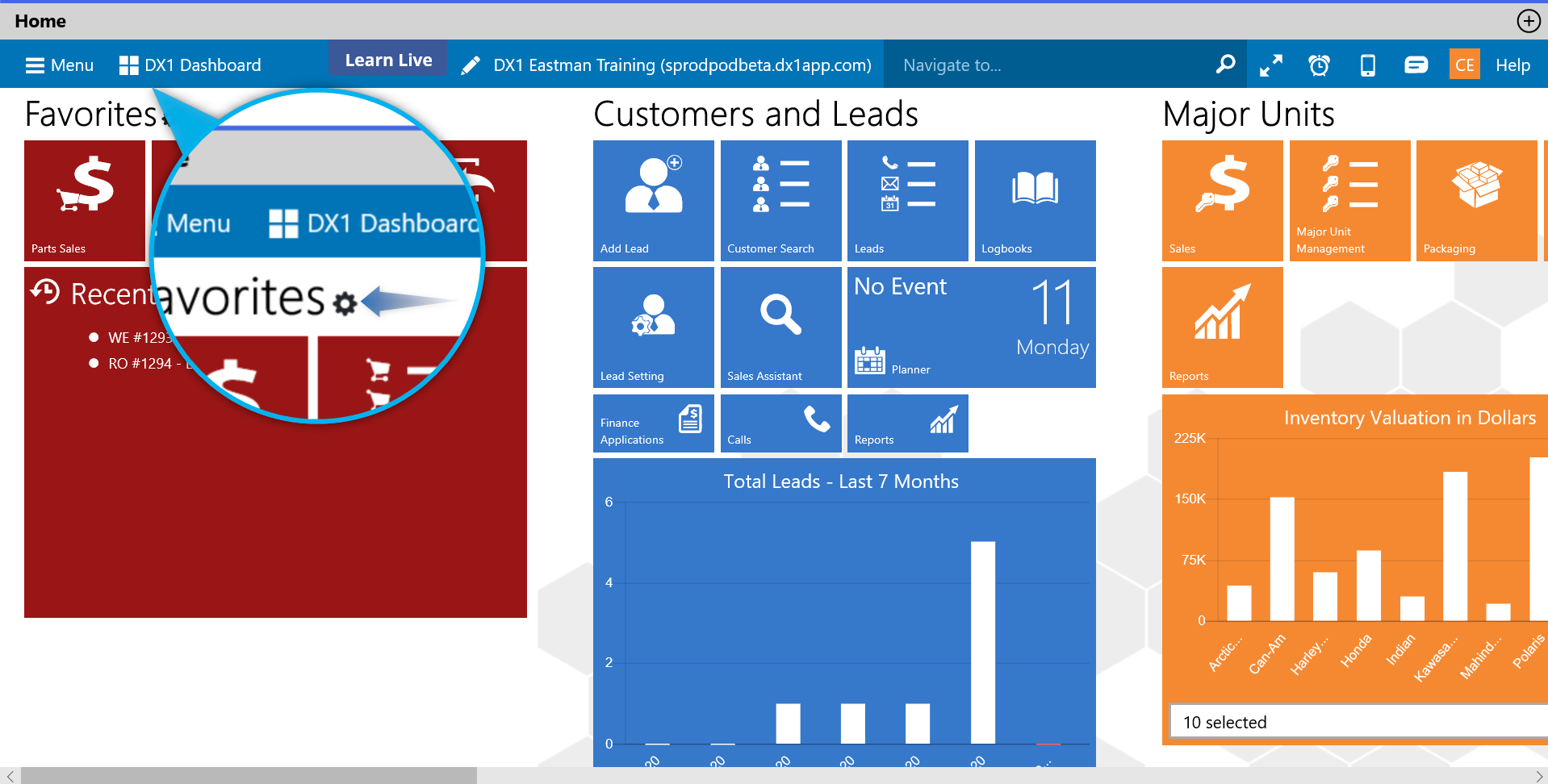Screen dimensions: 1548x784
Task: Open the CE user badge
Action: click(x=1465, y=65)
